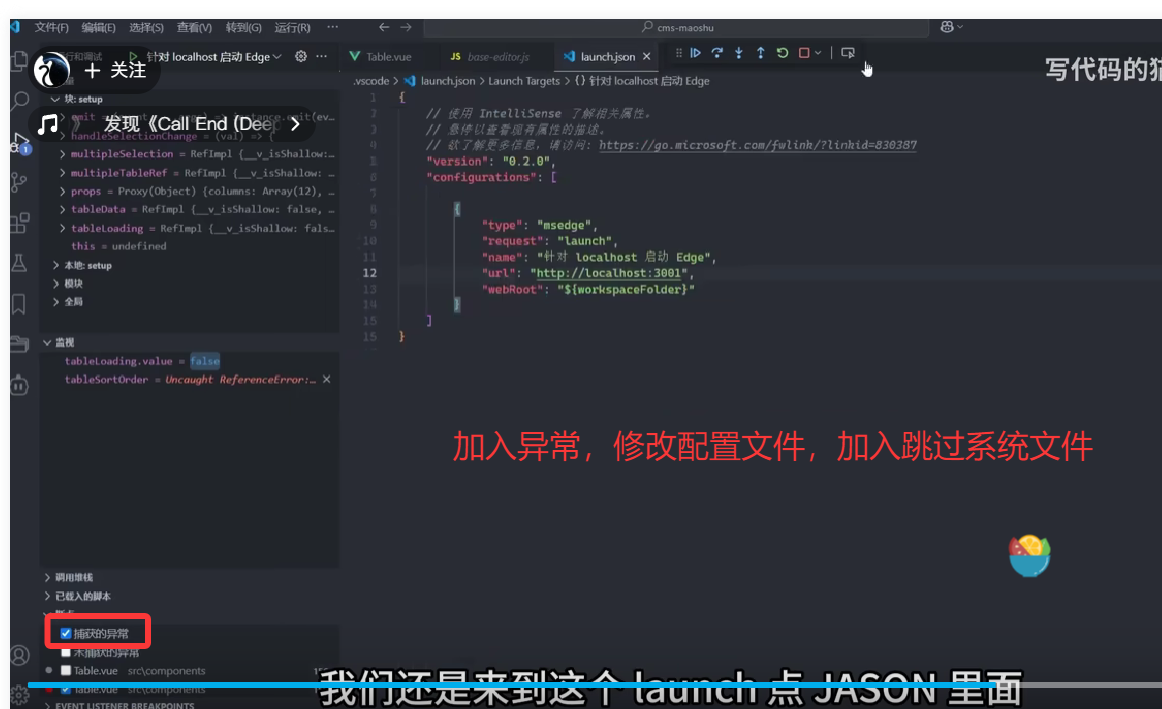Open launch.json via the debug gear icon
1162x709 pixels.
pyautogui.click(x=301, y=56)
